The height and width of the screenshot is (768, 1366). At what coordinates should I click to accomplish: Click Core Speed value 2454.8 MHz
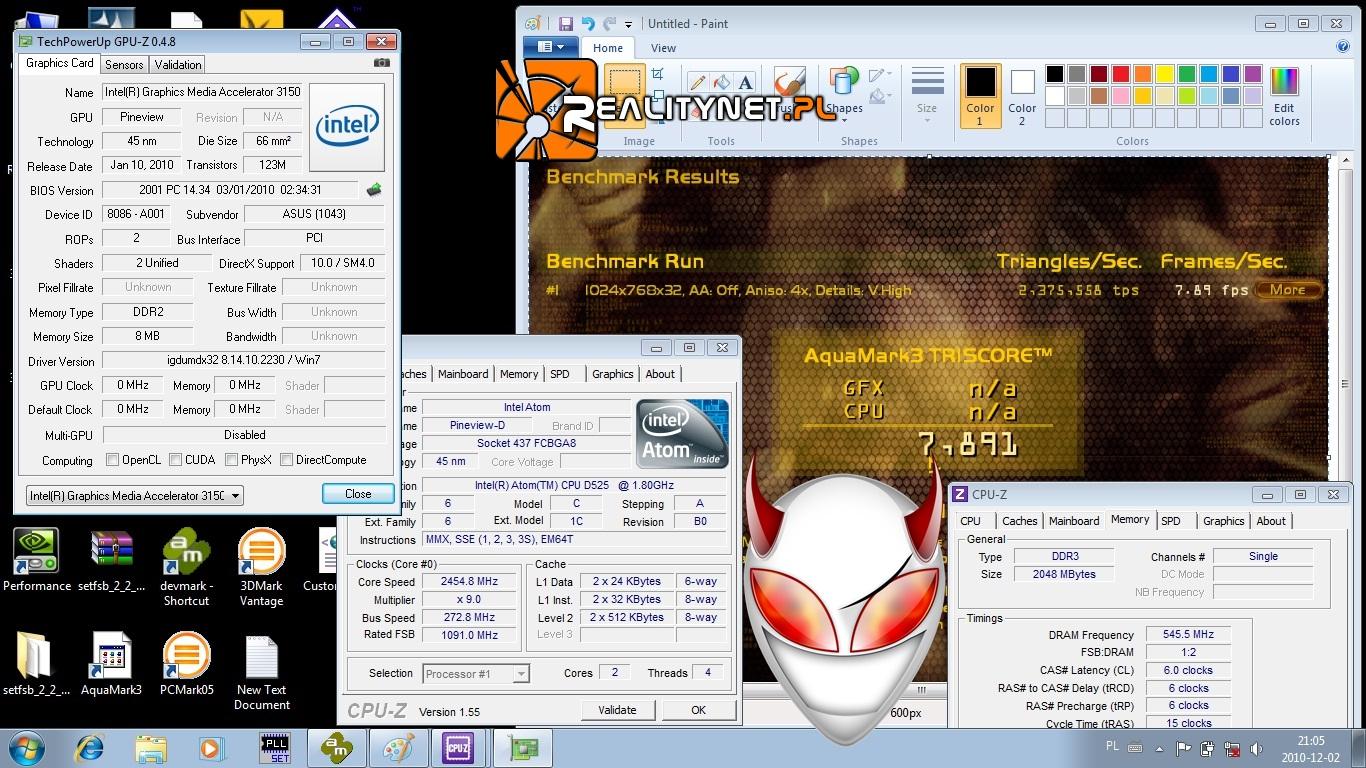470,582
